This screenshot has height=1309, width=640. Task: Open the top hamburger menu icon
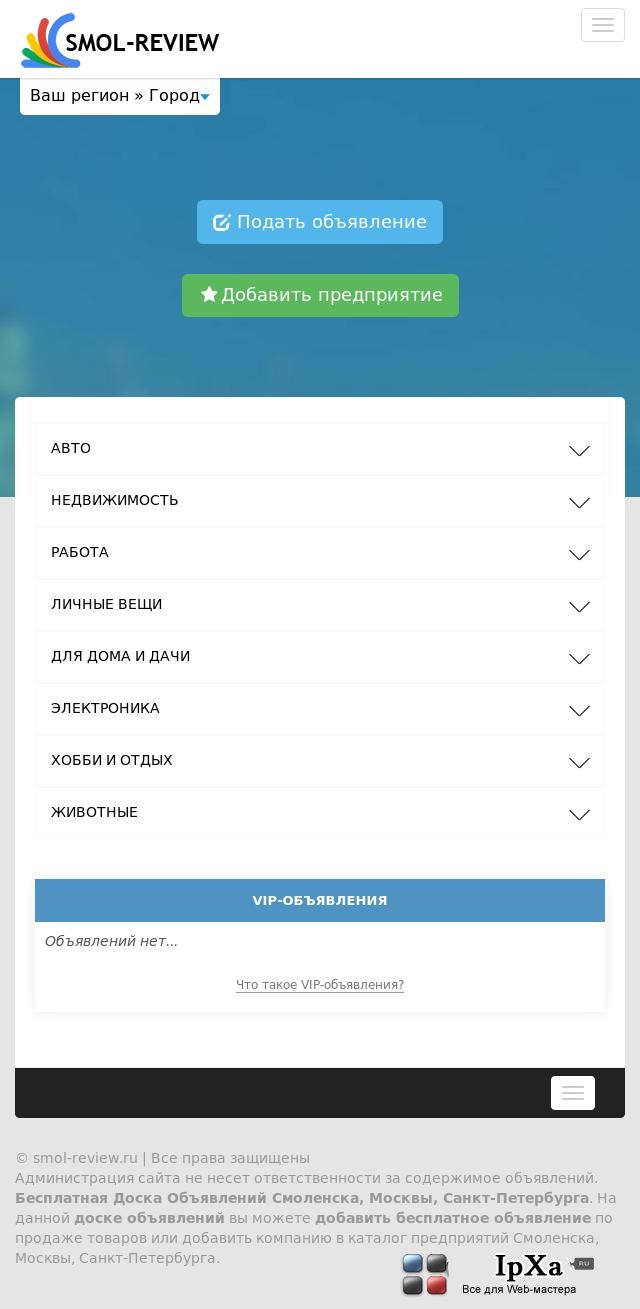[603, 25]
